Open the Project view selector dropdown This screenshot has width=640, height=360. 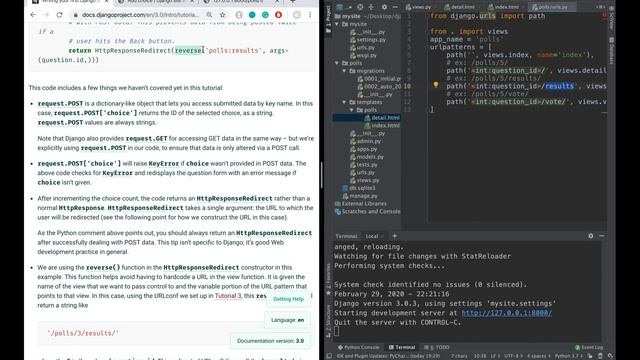pos(344,7)
